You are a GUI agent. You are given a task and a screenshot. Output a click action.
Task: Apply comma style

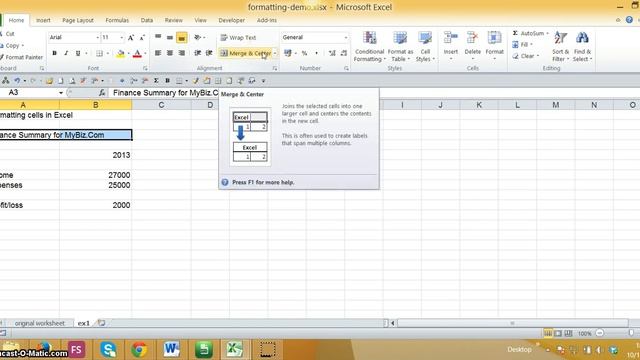[x=316, y=53]
